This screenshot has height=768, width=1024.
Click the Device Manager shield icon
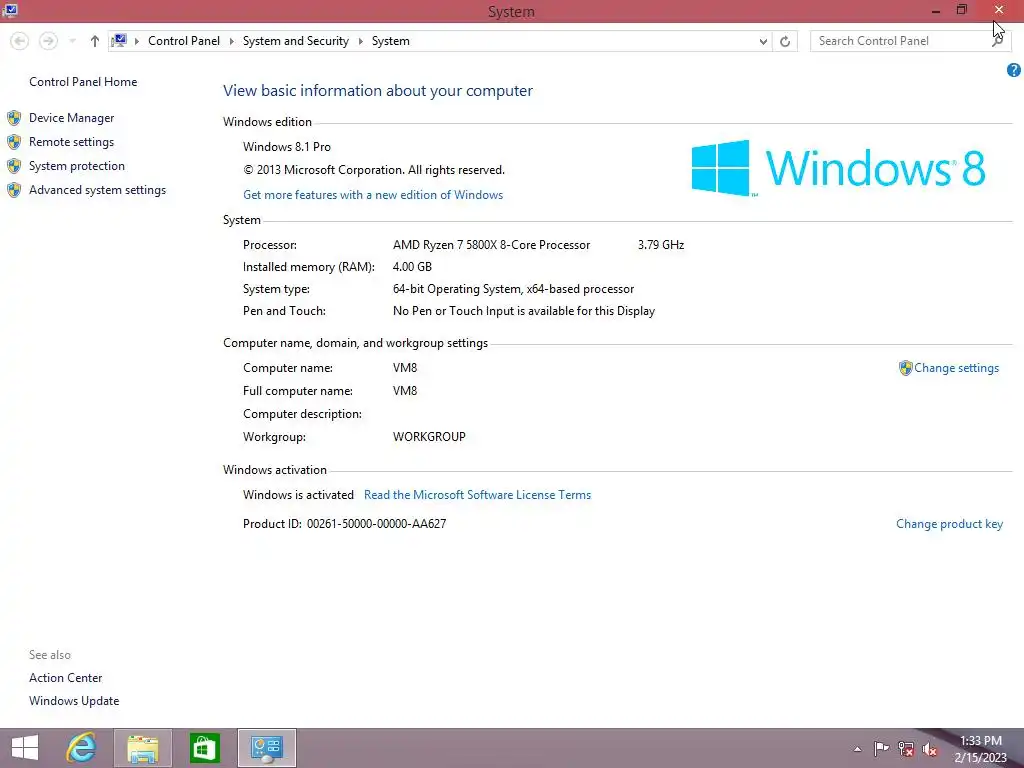tap(14, 118)
